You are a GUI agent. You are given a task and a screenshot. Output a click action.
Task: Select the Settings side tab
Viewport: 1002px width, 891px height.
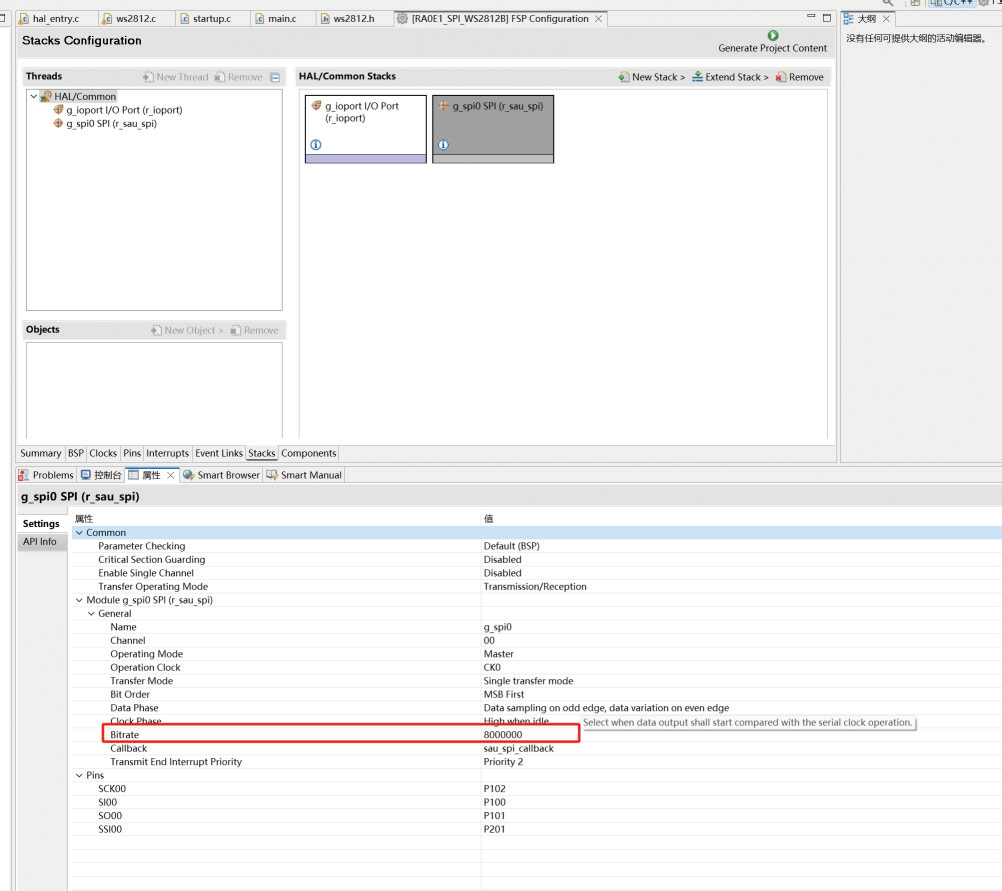pyautogui.click(x=41, y=523)
